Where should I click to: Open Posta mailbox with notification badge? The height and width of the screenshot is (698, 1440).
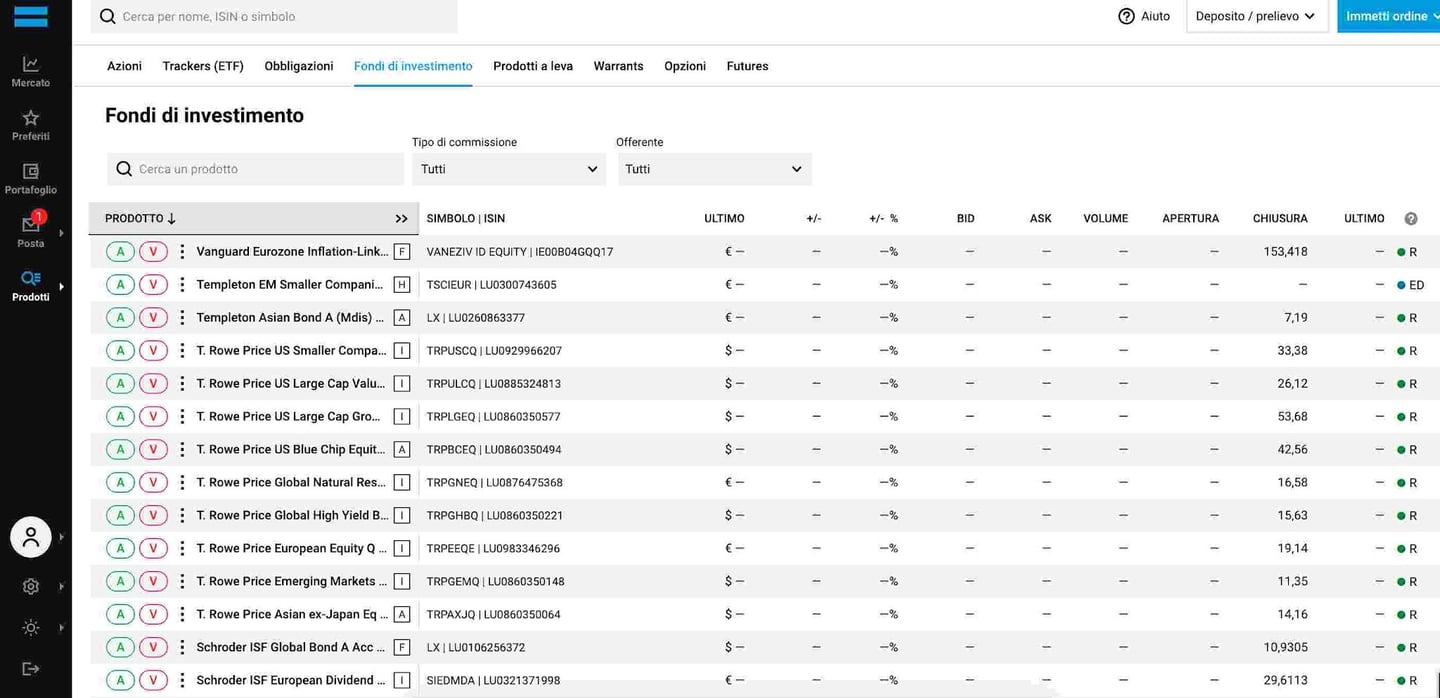[31, 223]
